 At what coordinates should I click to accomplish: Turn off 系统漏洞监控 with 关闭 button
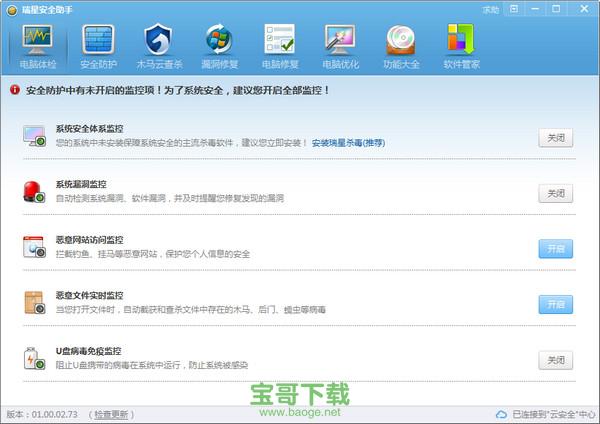point(555,193)
